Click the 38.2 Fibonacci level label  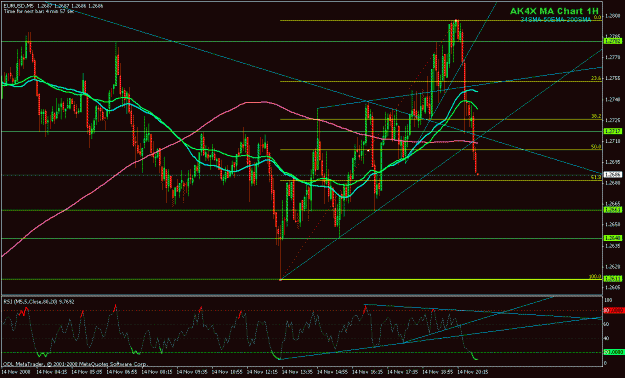pos(596,116)
